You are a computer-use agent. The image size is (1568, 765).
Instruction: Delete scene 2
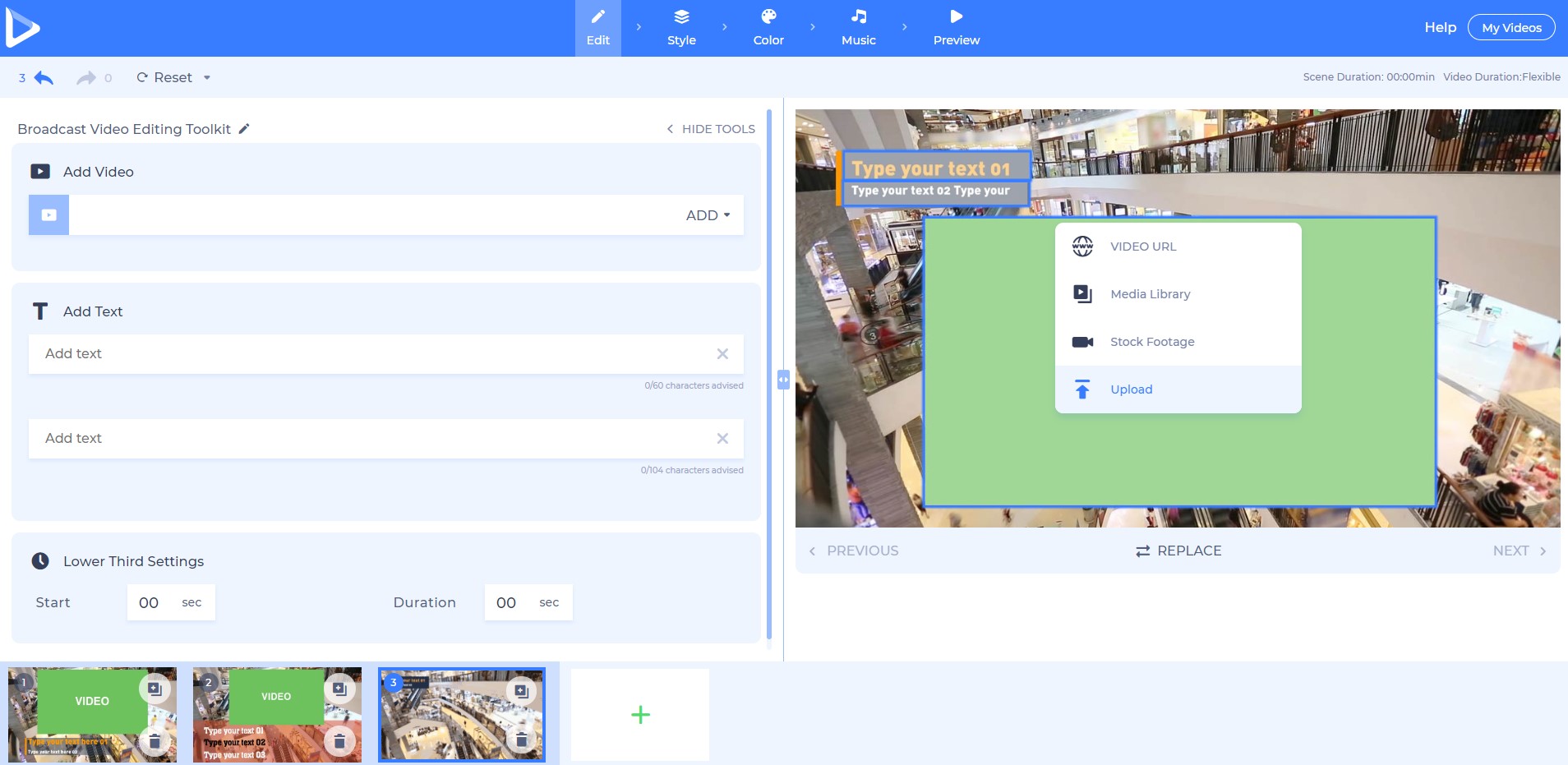(x=339, y=742)
